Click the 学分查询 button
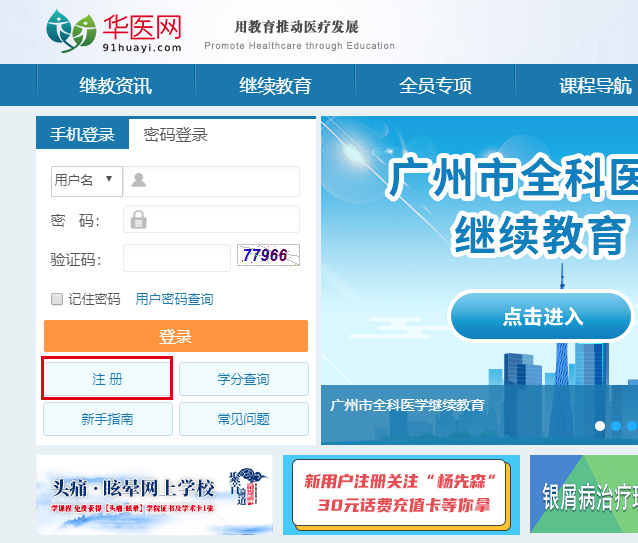 click(244, 379)
